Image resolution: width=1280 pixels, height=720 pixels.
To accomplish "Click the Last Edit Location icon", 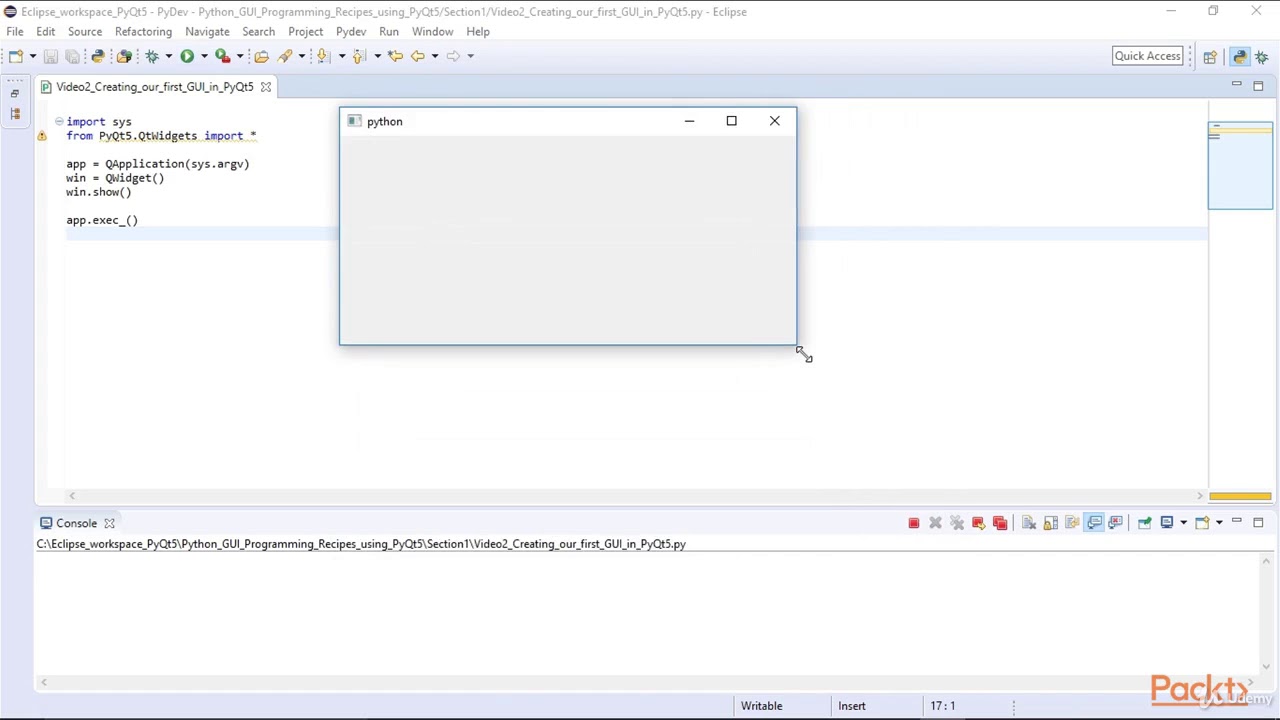I will [x=395, y=56].
